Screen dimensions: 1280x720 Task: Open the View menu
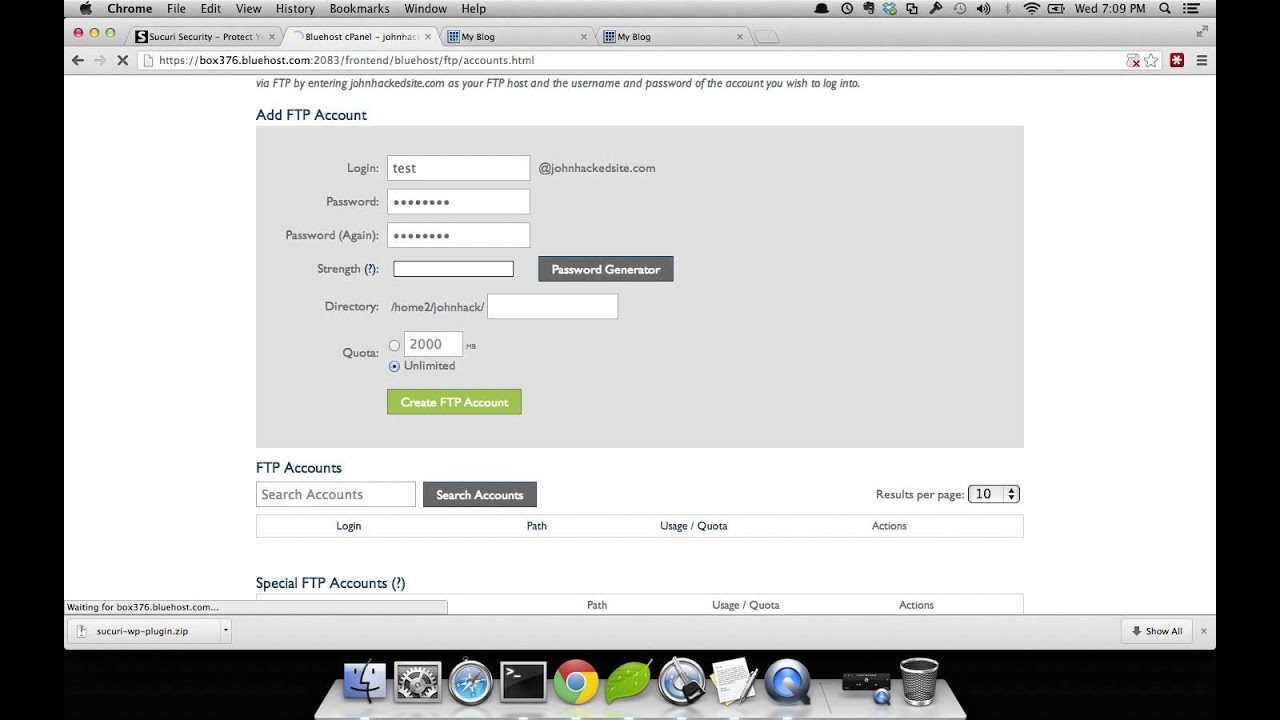coord(249,8)
